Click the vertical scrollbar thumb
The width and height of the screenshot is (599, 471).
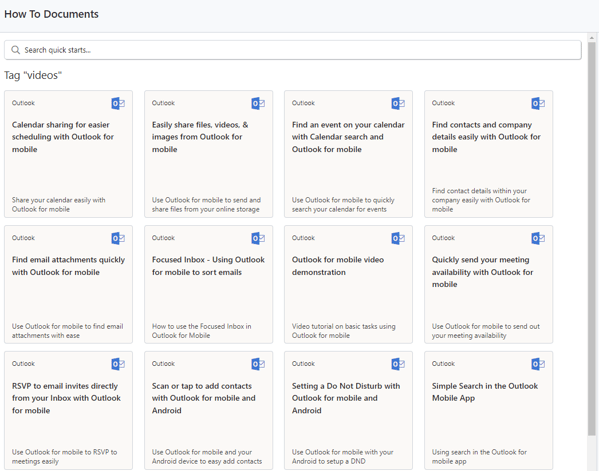coord(592,239)
